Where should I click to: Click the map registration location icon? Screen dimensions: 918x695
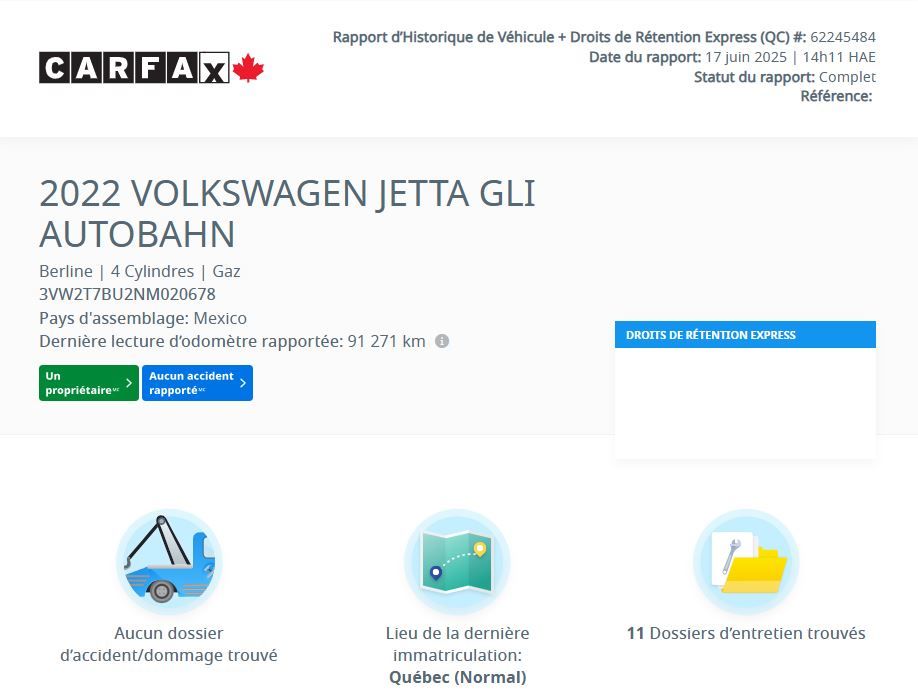[457, 561]
